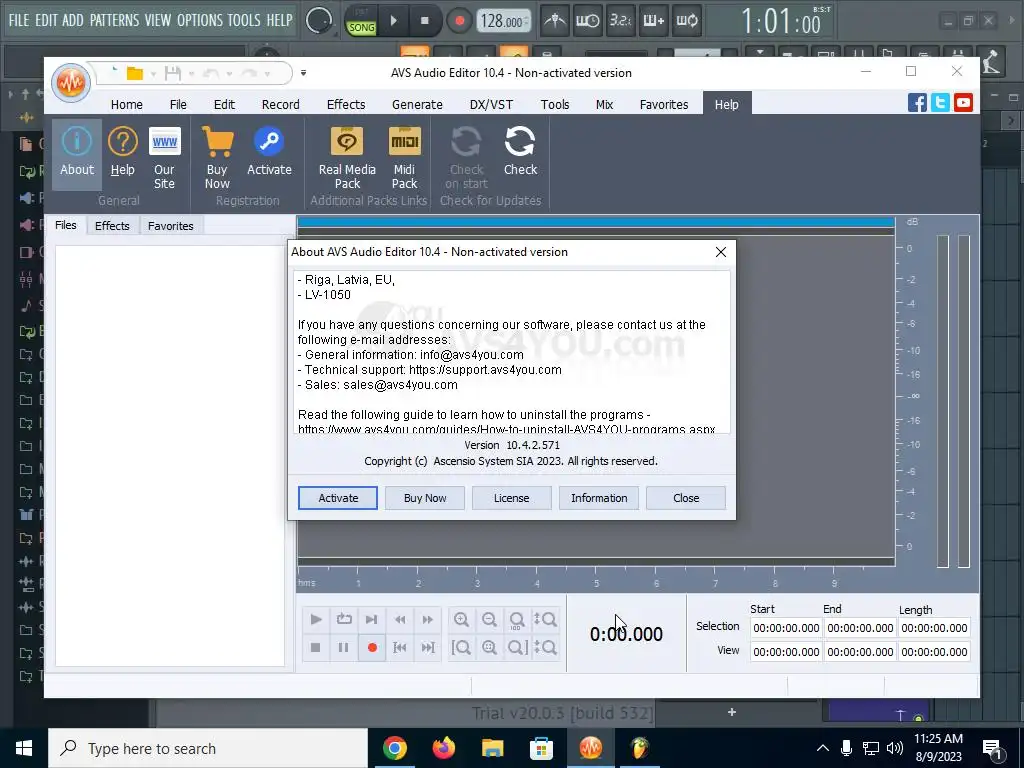Screen dimensions: 1024x768
Task: Click the Selection Start time field
Action: (x=786, y=628)
